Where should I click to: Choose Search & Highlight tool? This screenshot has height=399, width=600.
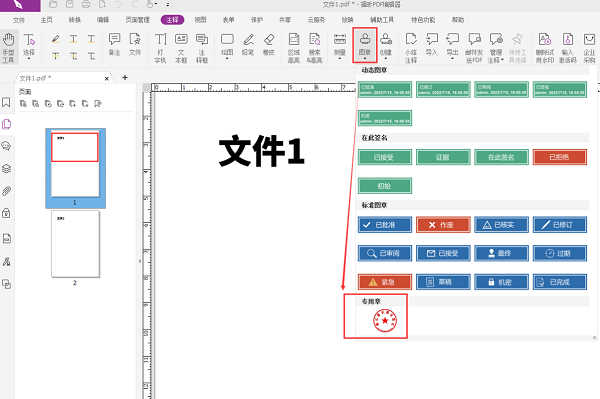[315, 47]
